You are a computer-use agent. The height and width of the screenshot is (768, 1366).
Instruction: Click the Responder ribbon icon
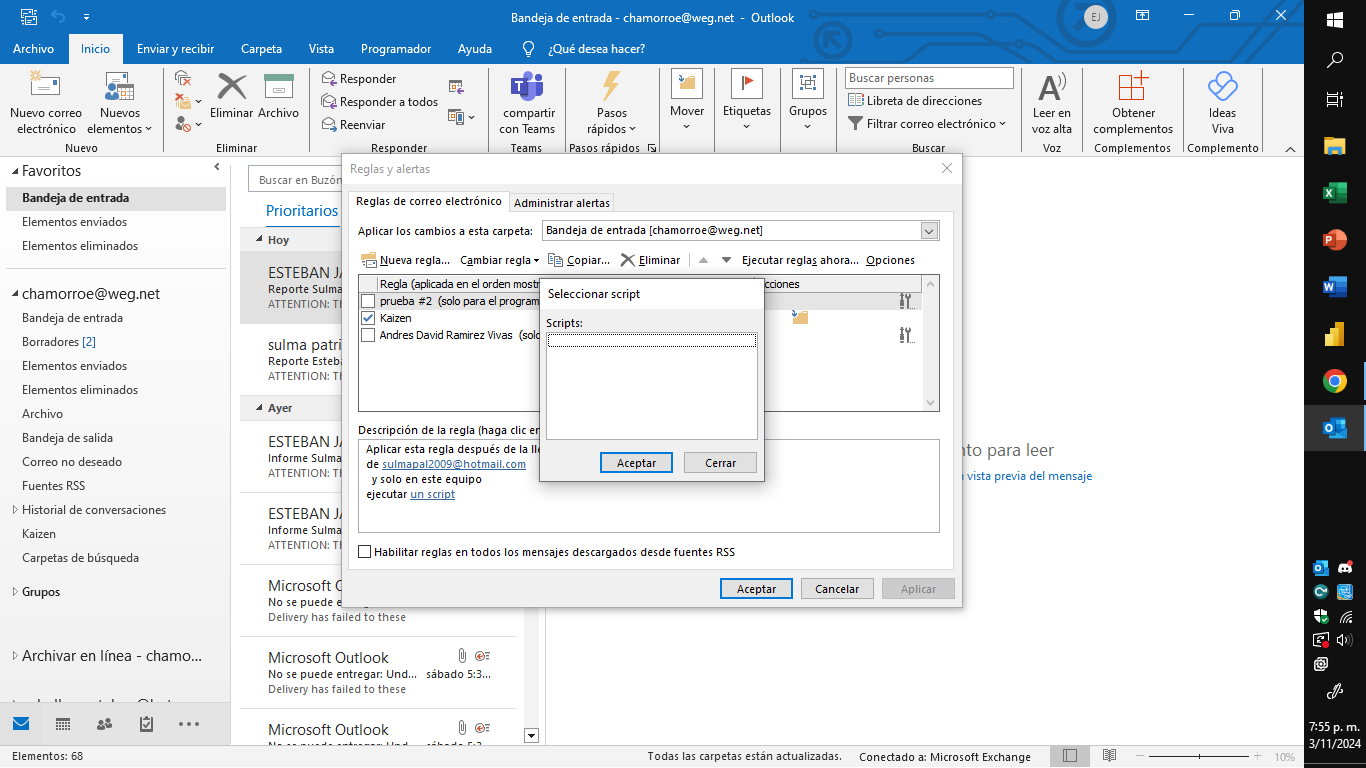pyautogui.click(x=329, y=79)
